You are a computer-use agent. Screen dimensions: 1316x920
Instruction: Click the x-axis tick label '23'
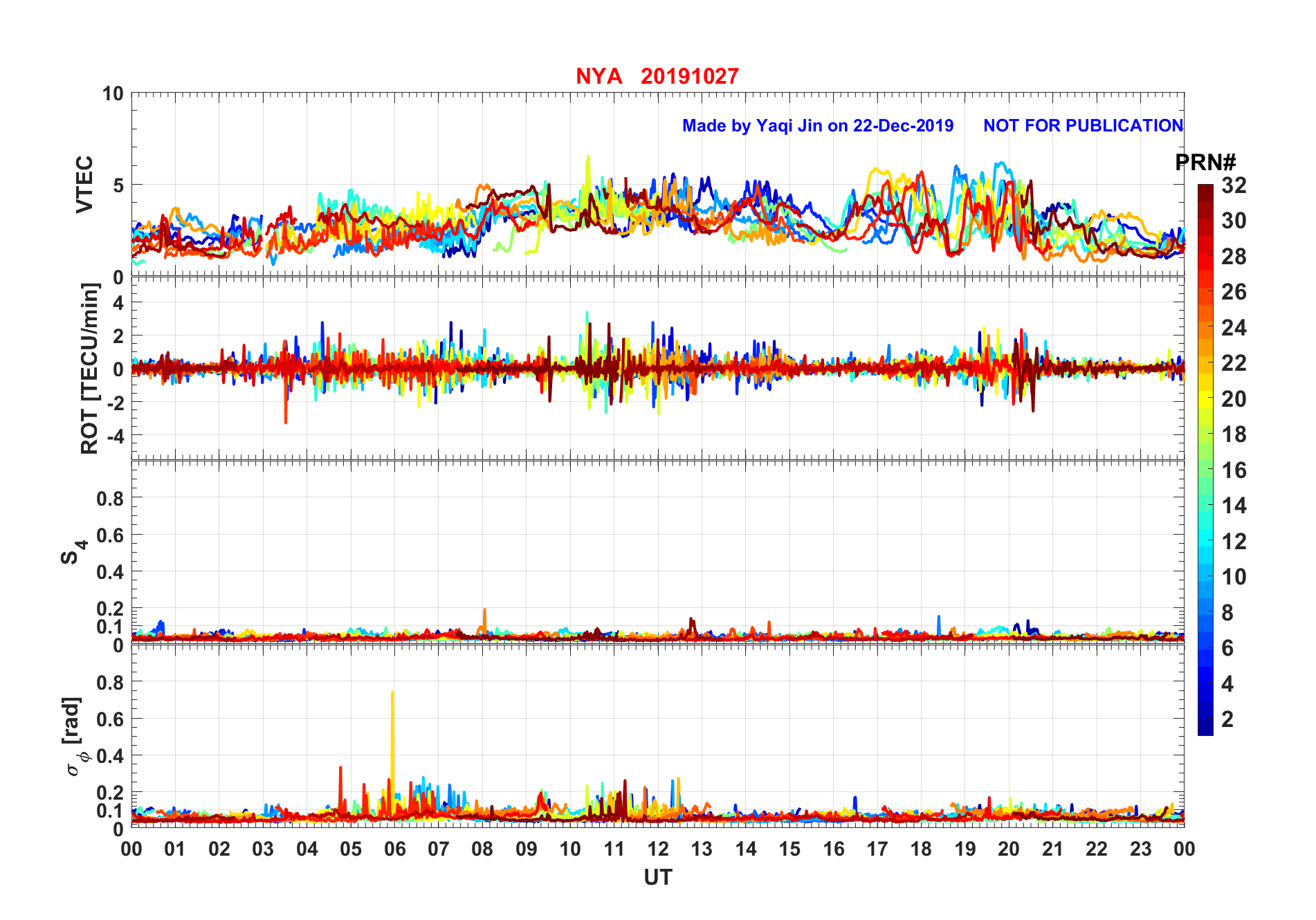[1140, 849]
